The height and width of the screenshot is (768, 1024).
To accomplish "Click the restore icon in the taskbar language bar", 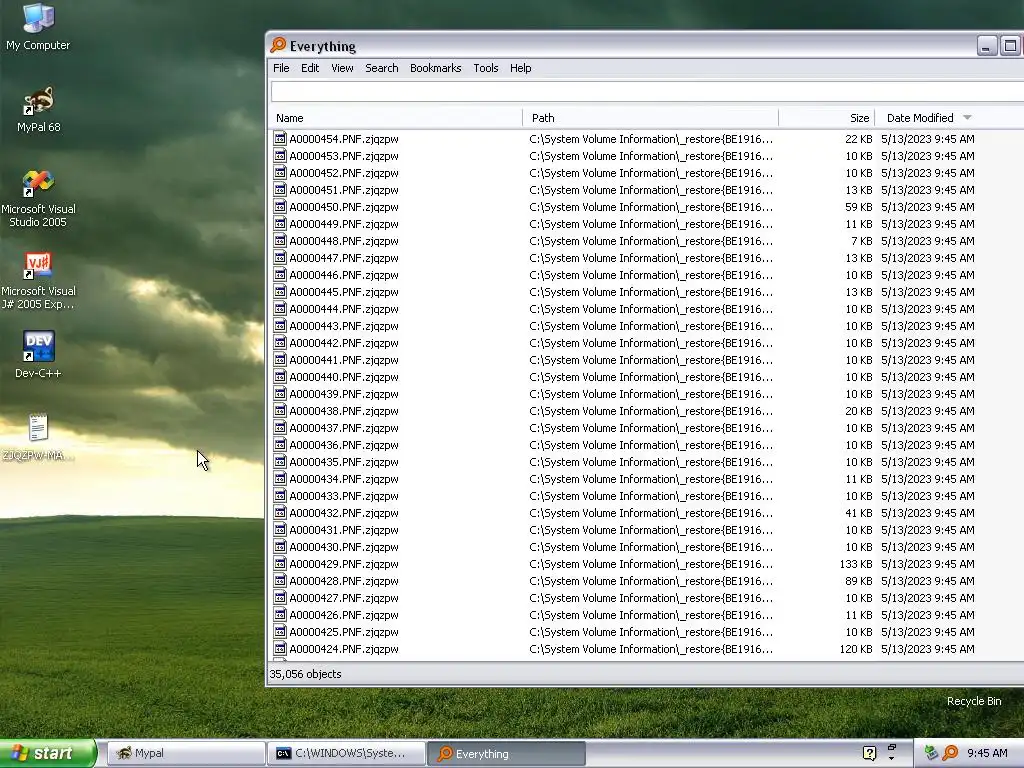I will click(x=891, y=747).
